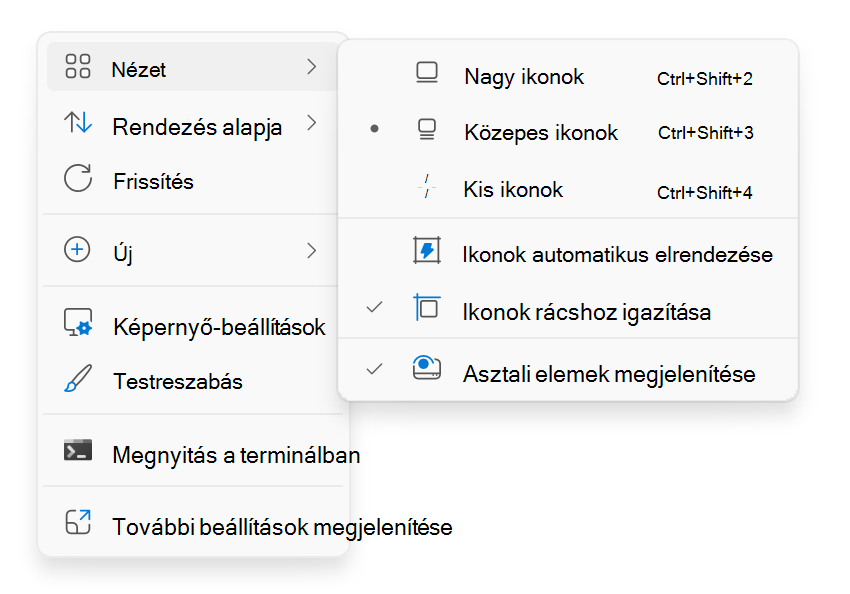Open the Új menu entry
850x594 pixels.
pyautogui.click(x=192, y=250)
